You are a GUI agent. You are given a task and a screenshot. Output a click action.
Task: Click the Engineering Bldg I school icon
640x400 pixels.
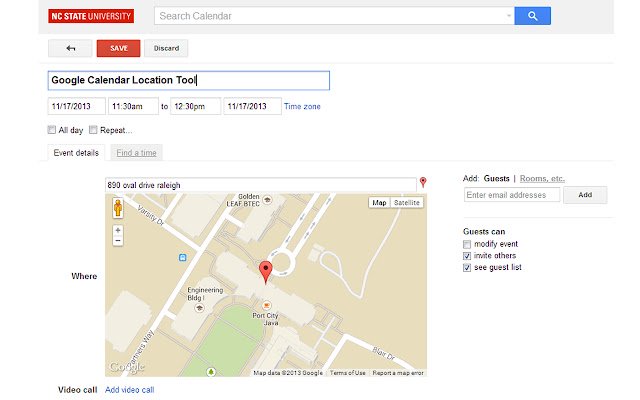[x=199, y=308]
